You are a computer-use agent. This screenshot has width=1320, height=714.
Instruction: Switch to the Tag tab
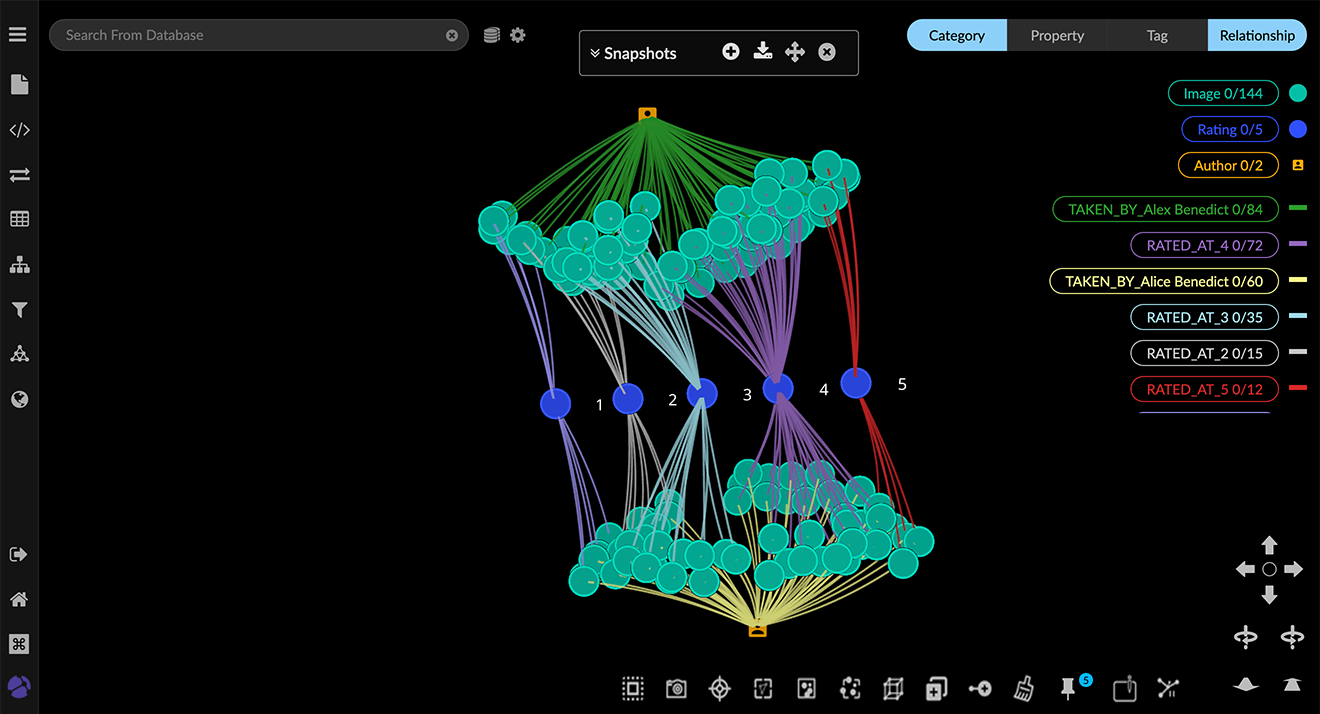pos(1157,35)
